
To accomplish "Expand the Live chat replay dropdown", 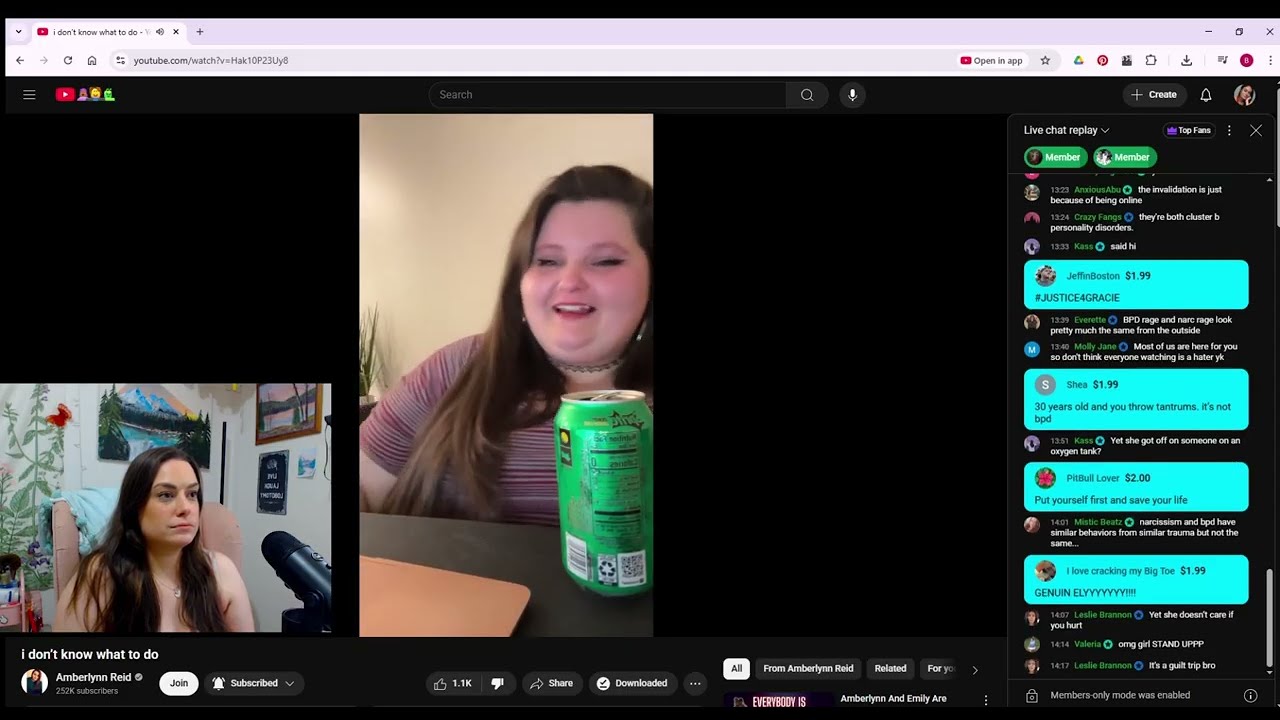I will (1066, 130).
